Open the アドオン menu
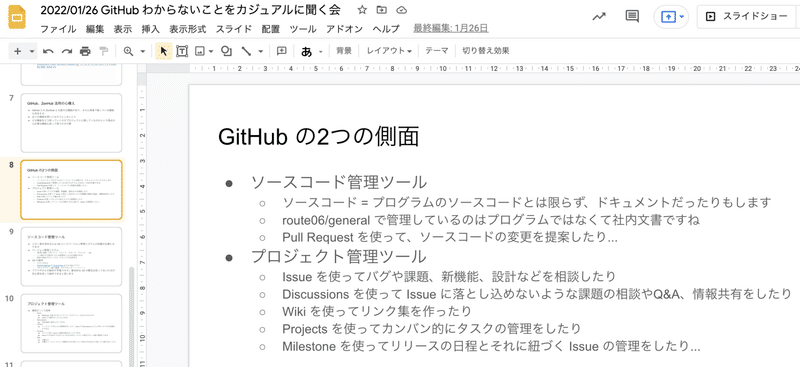This screenshot has width=800, height=367. [x=344, y=29]
